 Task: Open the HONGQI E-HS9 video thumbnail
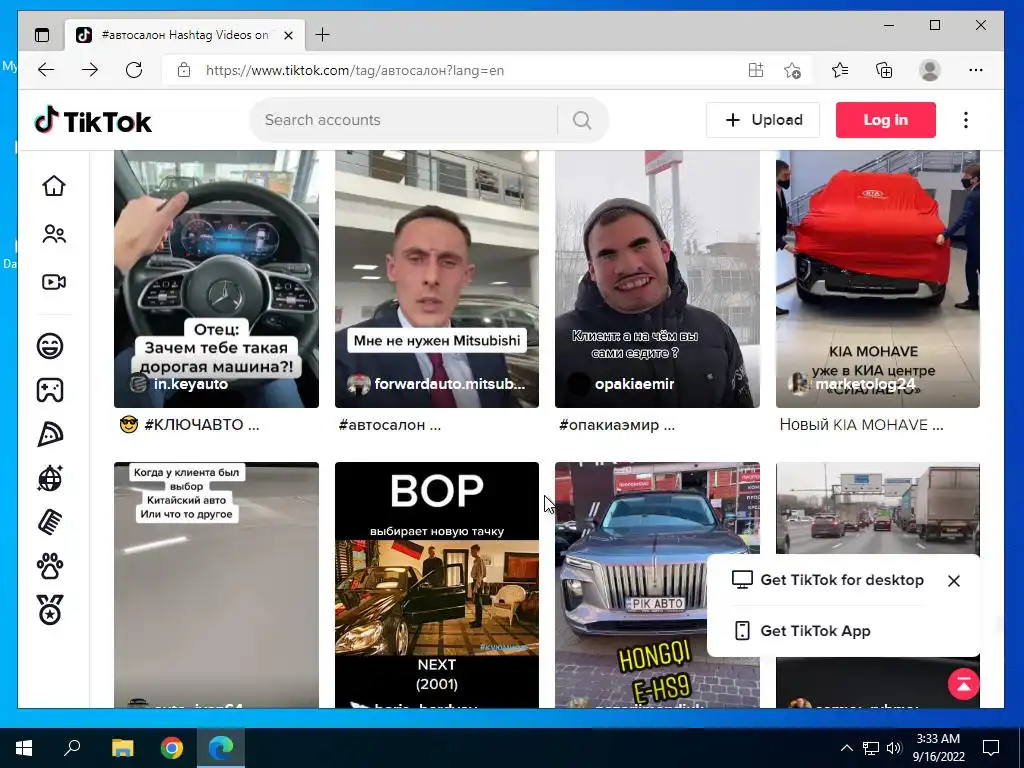point(657,584)
